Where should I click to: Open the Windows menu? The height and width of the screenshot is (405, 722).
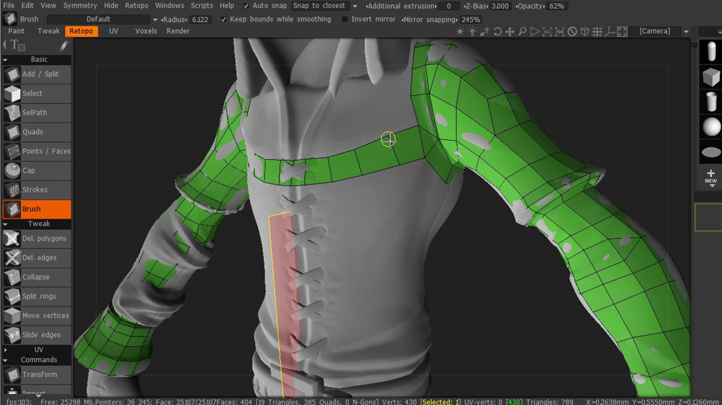(169, 6)
